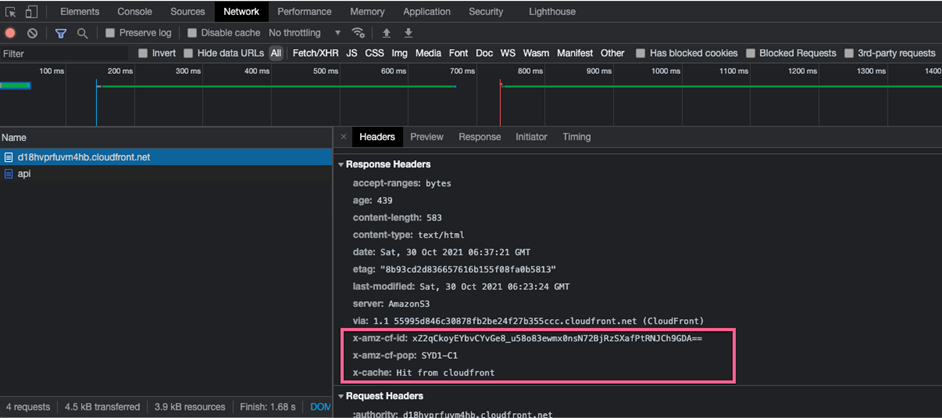942x418 pixels.
Task: Click the export HAR download icon
Action: (409, 33)
